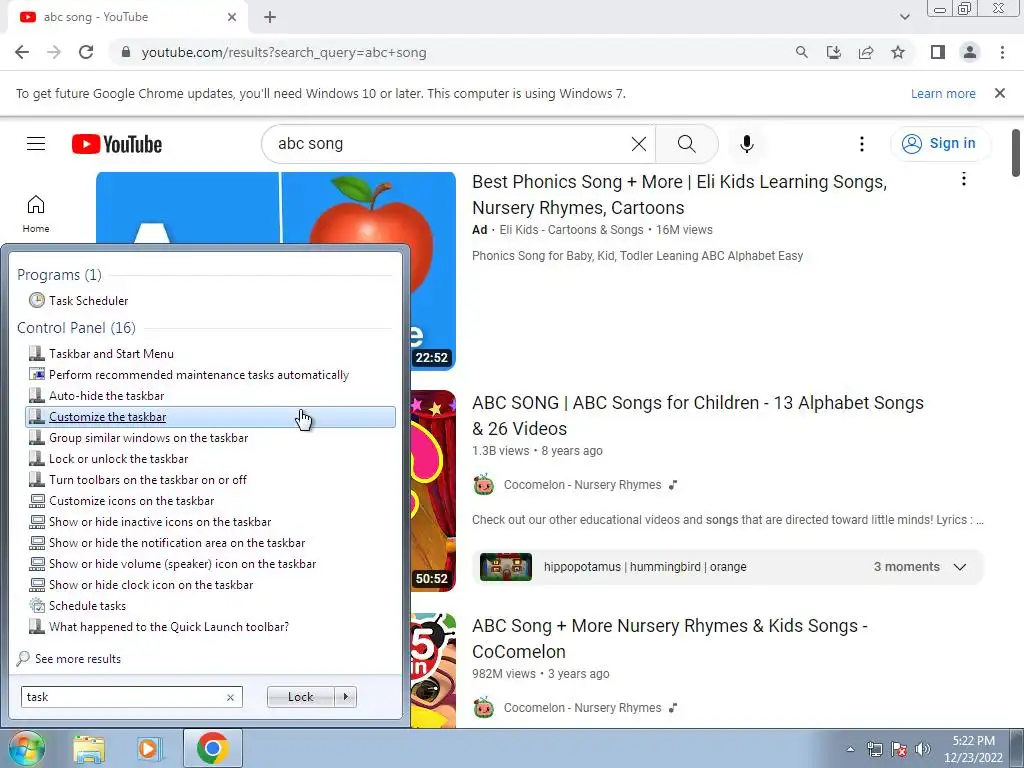Show hidden system tray icons arrow
1024x768 pixels.
point(850,749)
